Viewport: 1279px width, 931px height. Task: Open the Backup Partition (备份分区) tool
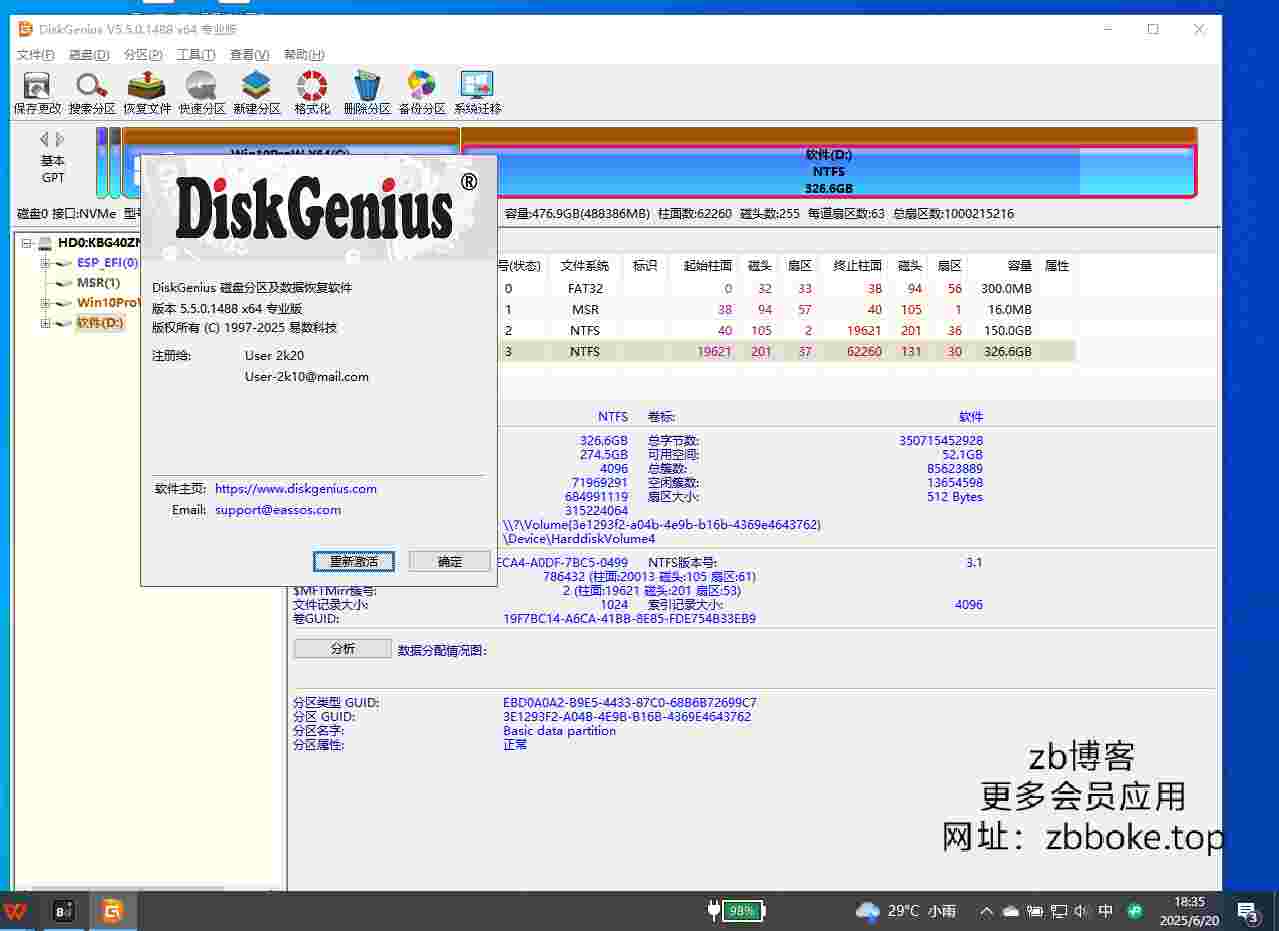click(x=422, y=93)
